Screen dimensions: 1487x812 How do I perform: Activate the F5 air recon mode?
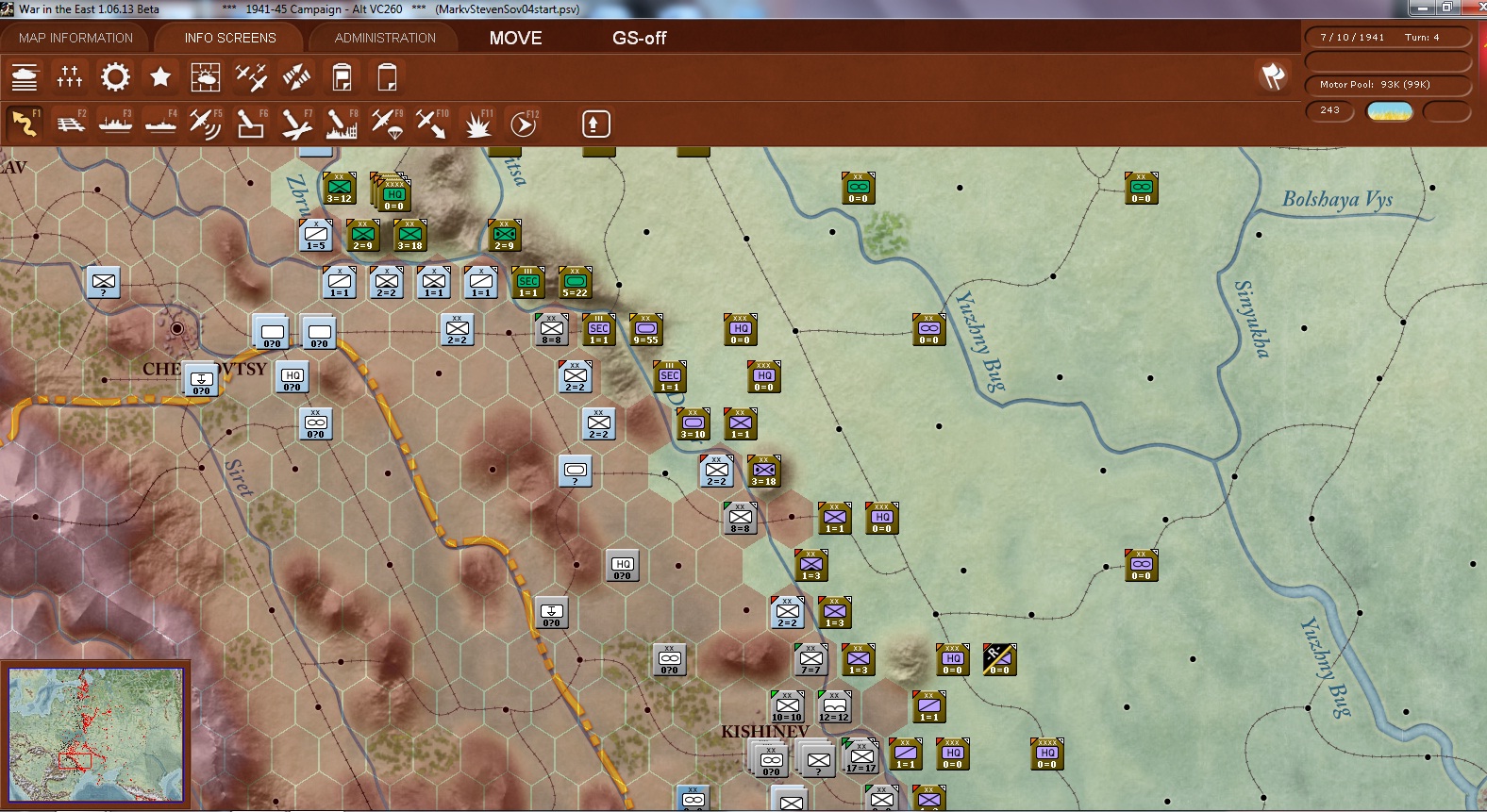click(206, 124)
